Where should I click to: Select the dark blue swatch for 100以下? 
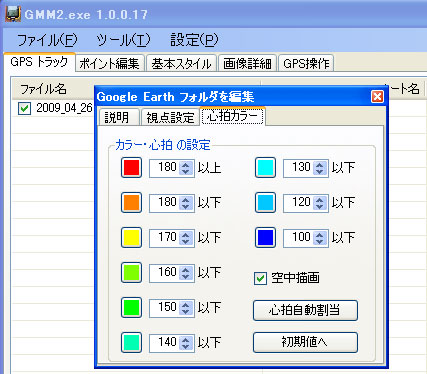[265, 237]
